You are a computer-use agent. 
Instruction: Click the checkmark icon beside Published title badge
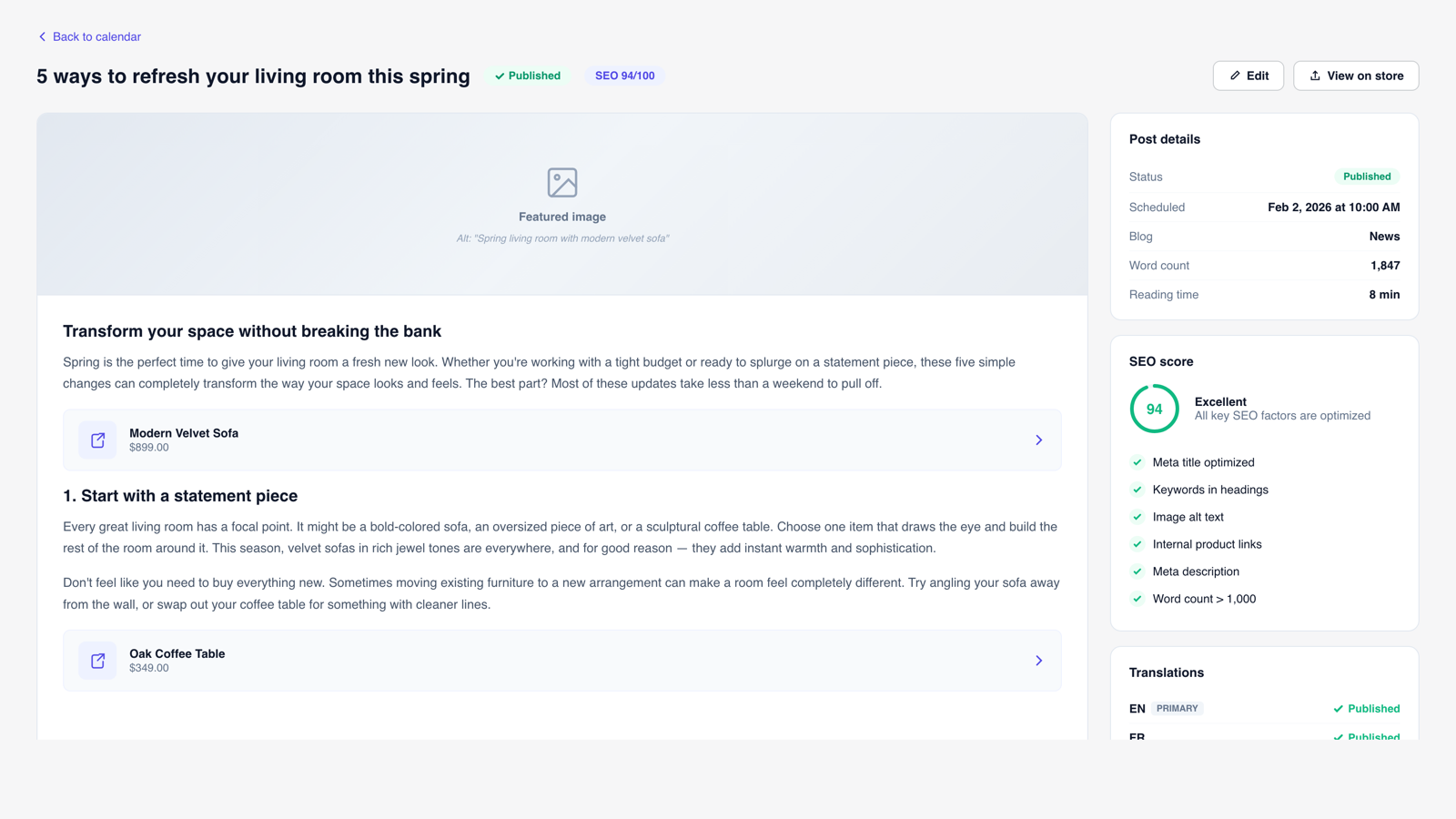(x=500, y=76)
